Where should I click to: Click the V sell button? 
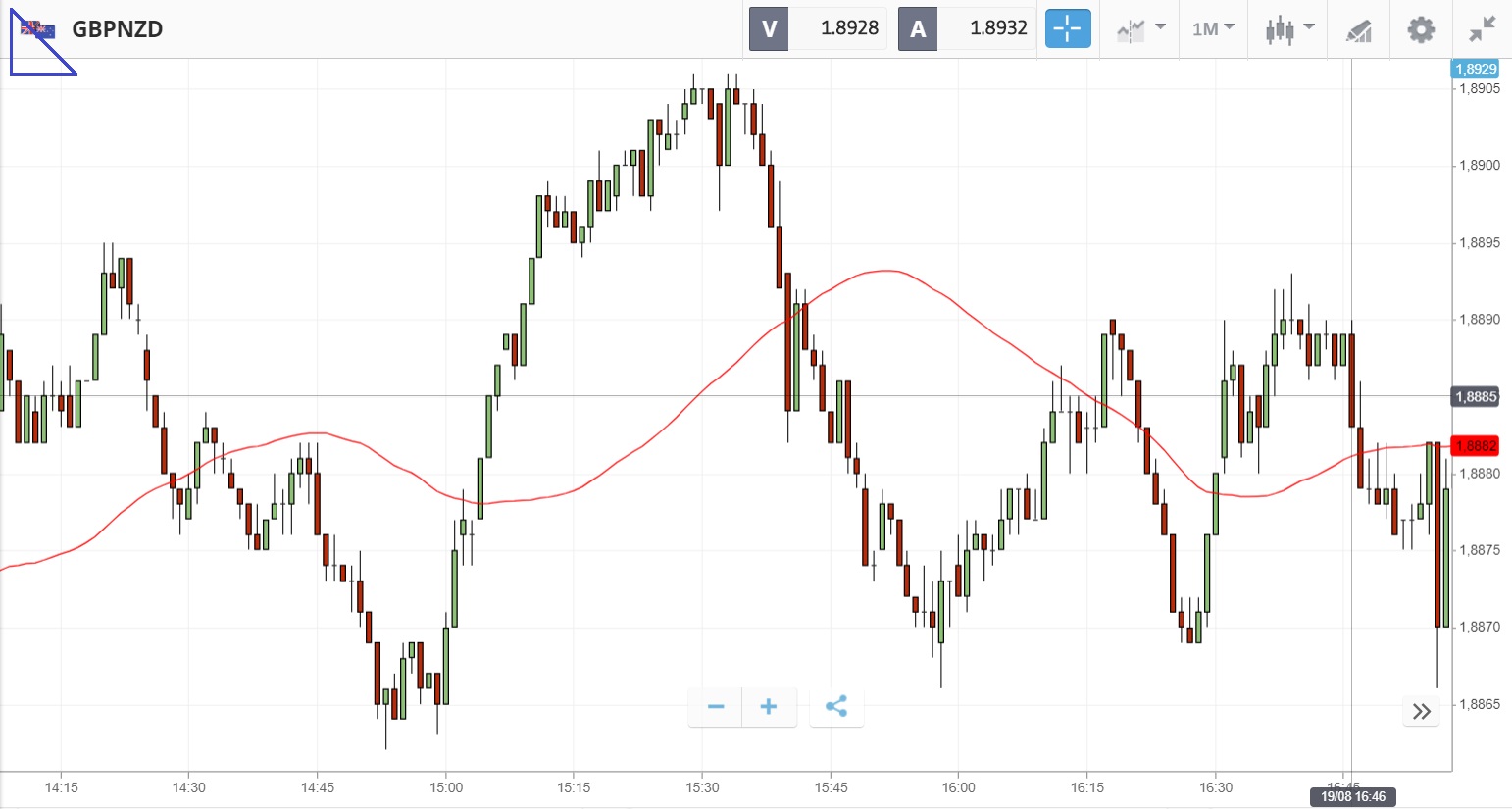click(x=769, y=29)
